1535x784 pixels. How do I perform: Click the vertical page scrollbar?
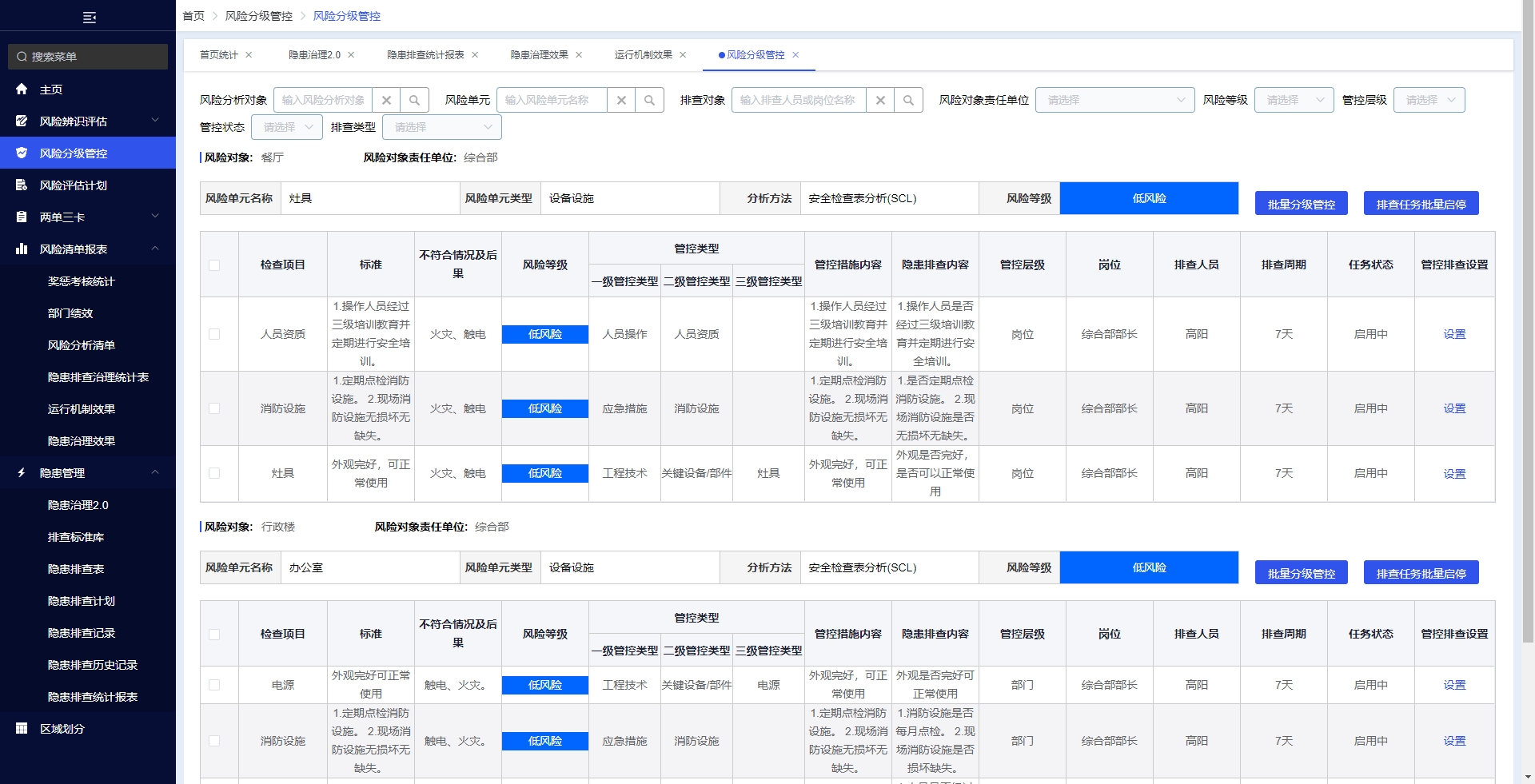(x=1528, y=320)
